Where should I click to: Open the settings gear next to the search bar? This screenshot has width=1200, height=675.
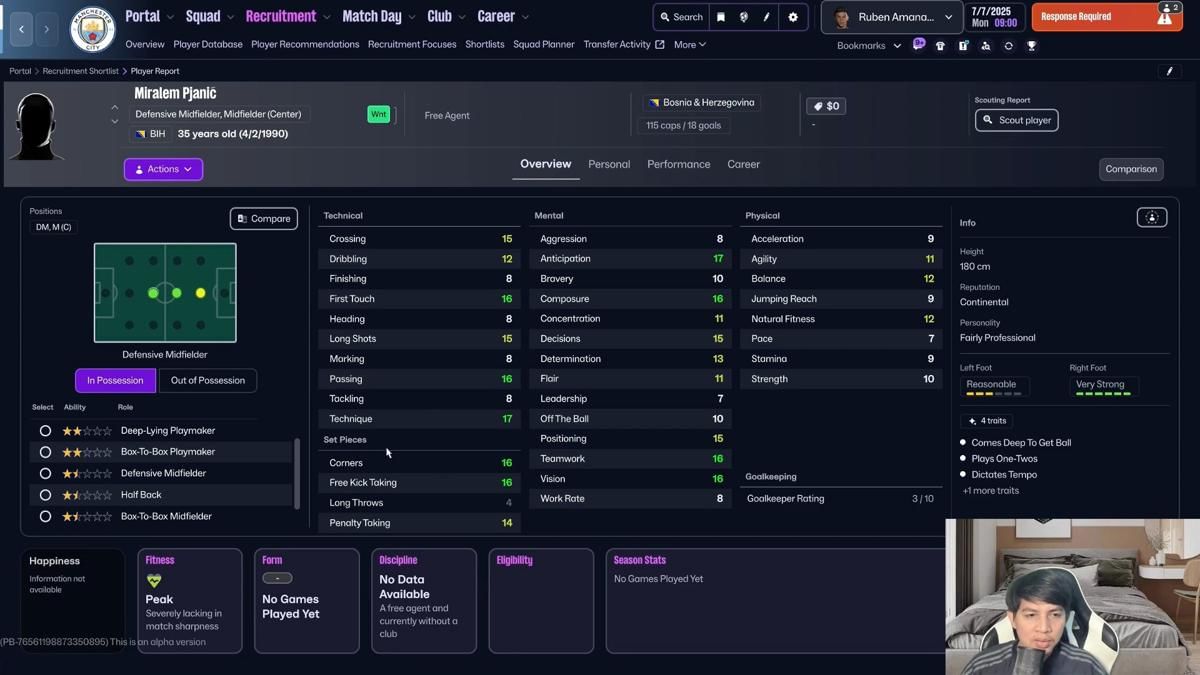[793, 17]
